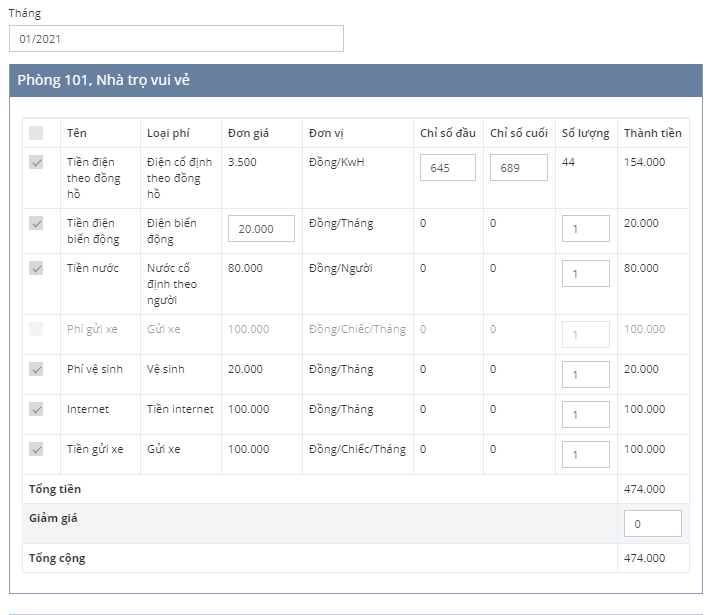
Task: Uncheck the Phí vệ sinh checkbox
Action: 36,369
